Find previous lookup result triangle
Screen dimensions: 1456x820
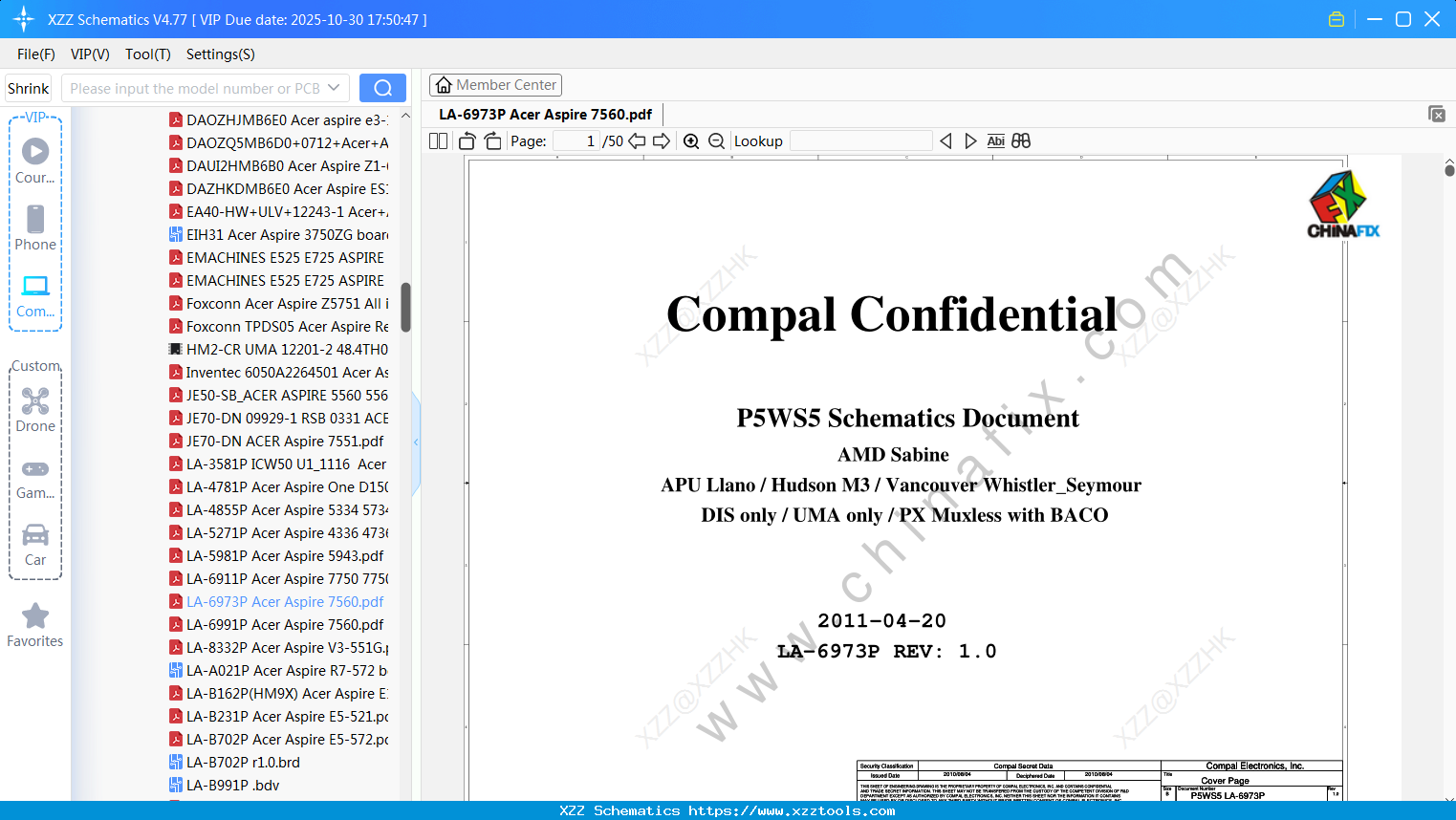tap(945, 141)
